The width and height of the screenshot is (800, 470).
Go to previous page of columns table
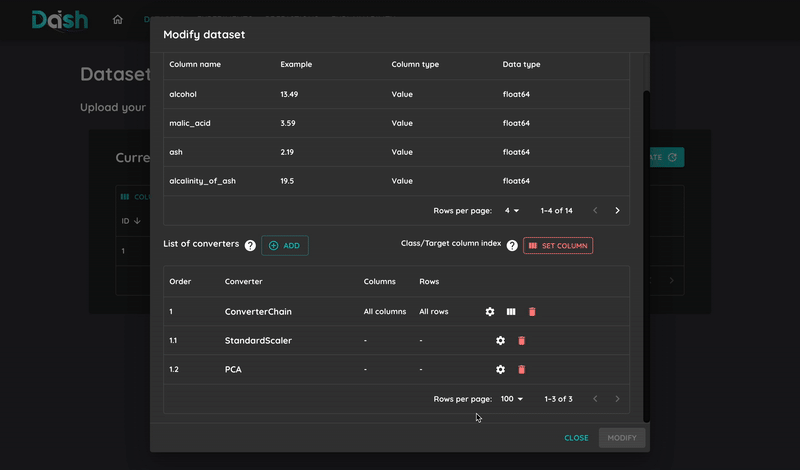point(595,211)
